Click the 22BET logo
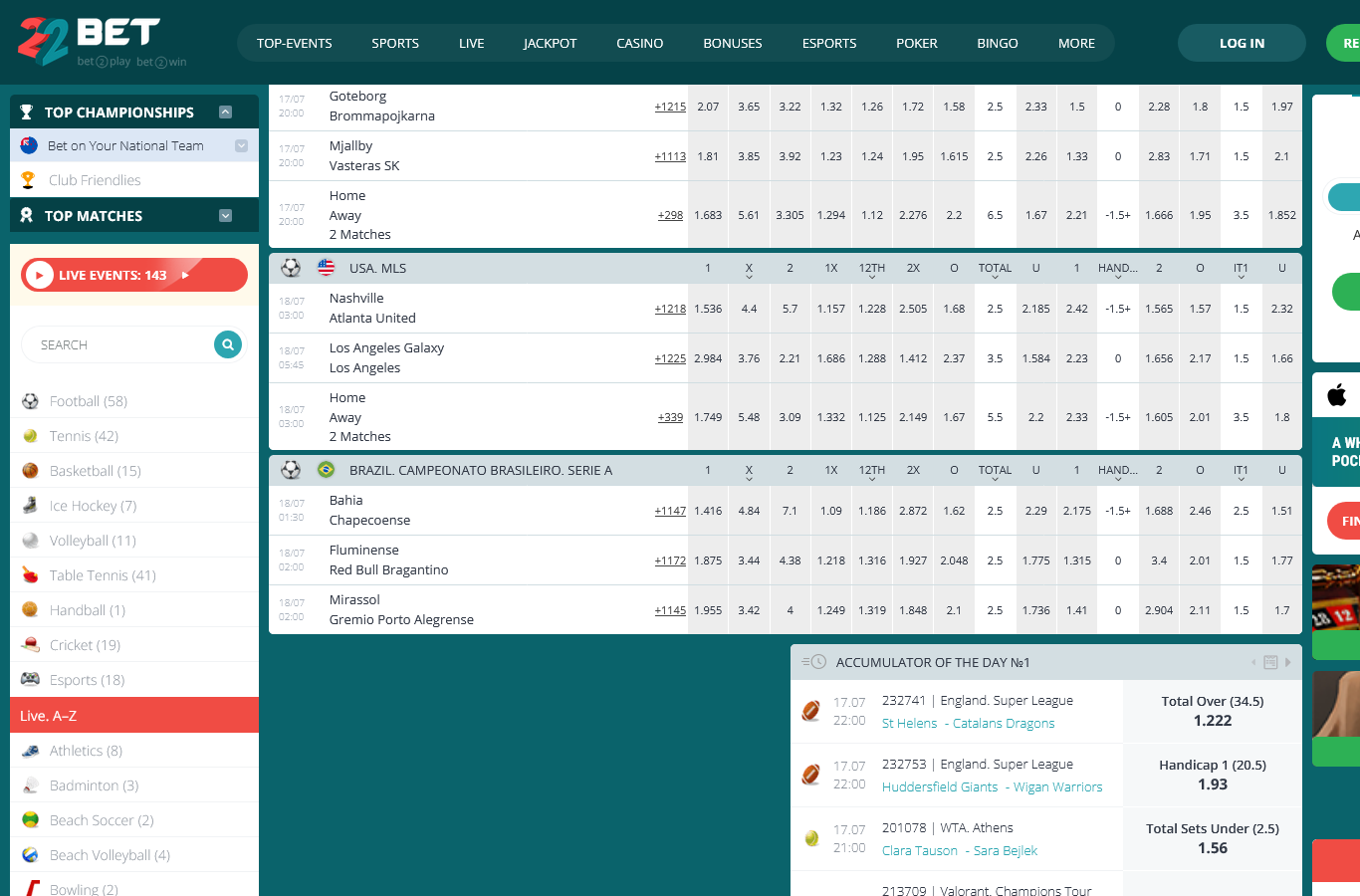 103,42
